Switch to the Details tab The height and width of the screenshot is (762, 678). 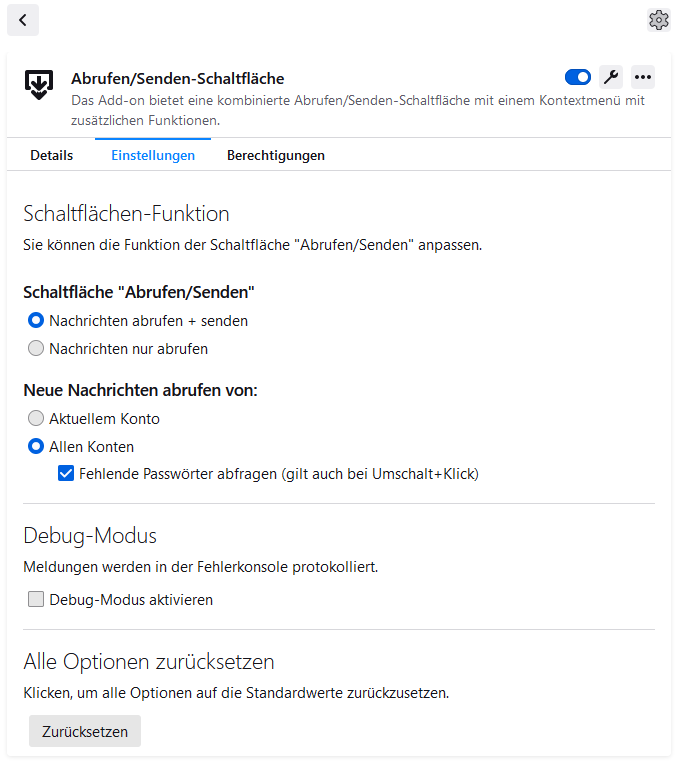coord(52,155)
